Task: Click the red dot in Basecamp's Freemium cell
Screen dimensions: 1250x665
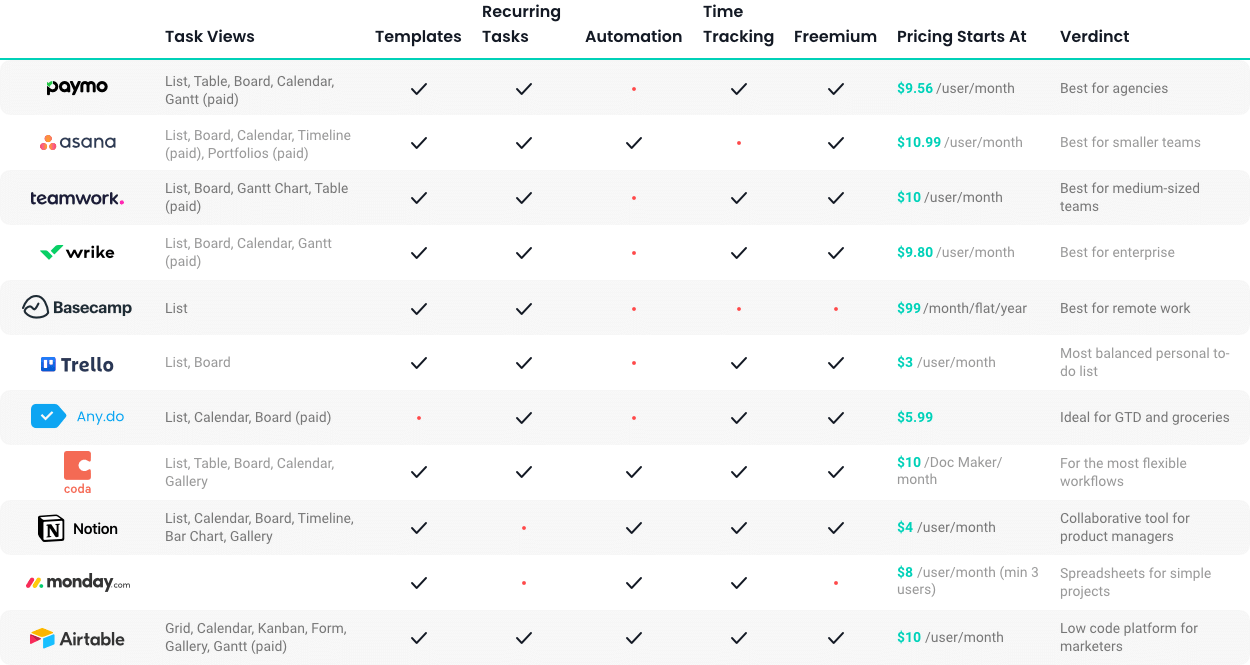Action: tap(836, 309)
